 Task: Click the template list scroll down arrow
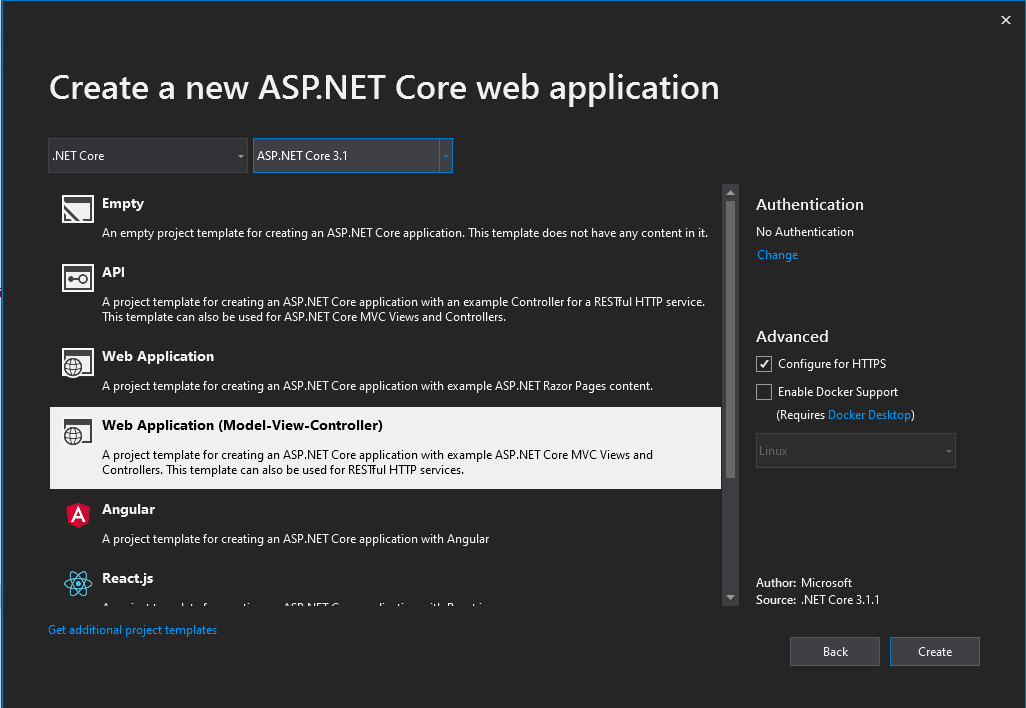tap(730, 597)
